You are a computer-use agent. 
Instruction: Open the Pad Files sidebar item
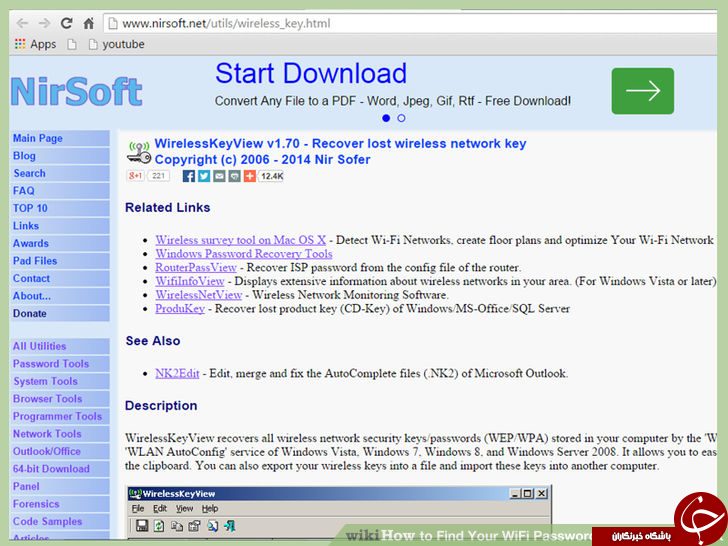(x=60, y=261)
